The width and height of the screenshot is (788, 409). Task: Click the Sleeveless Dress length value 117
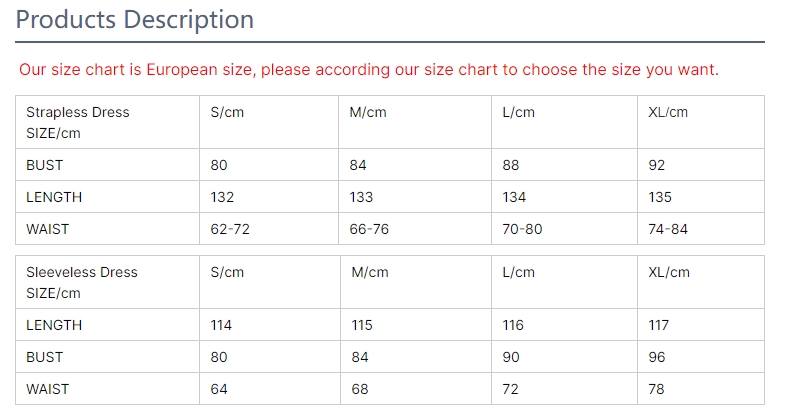659,325
